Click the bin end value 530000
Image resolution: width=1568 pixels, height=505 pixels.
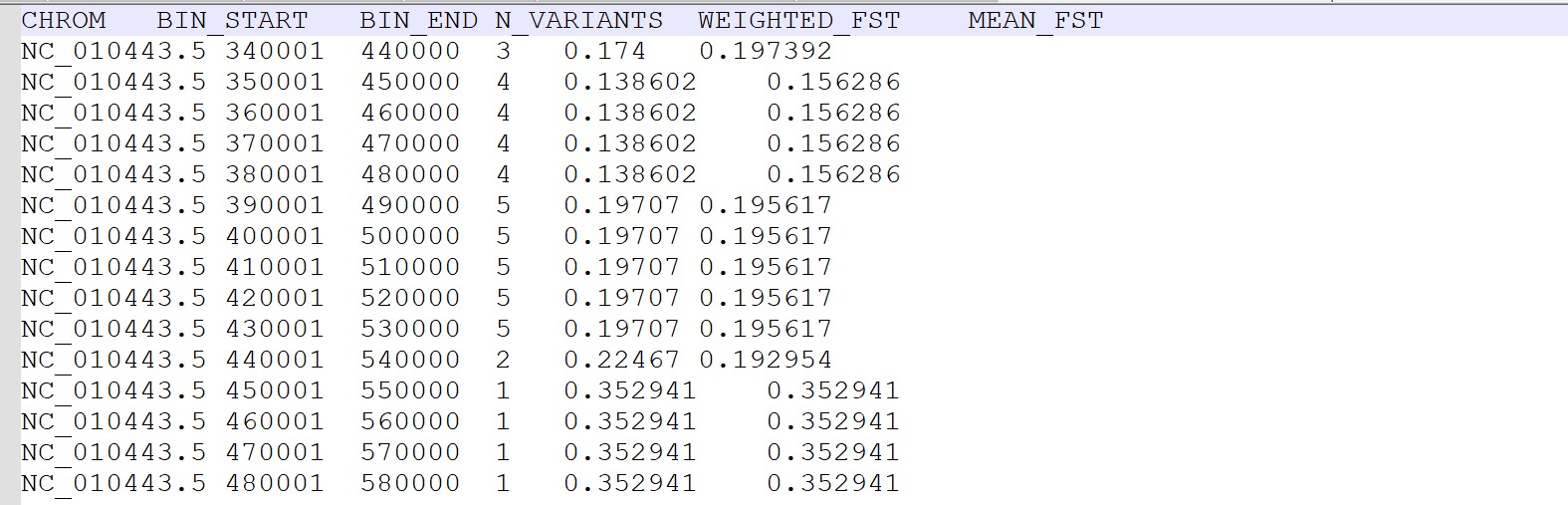coord(410,329)
